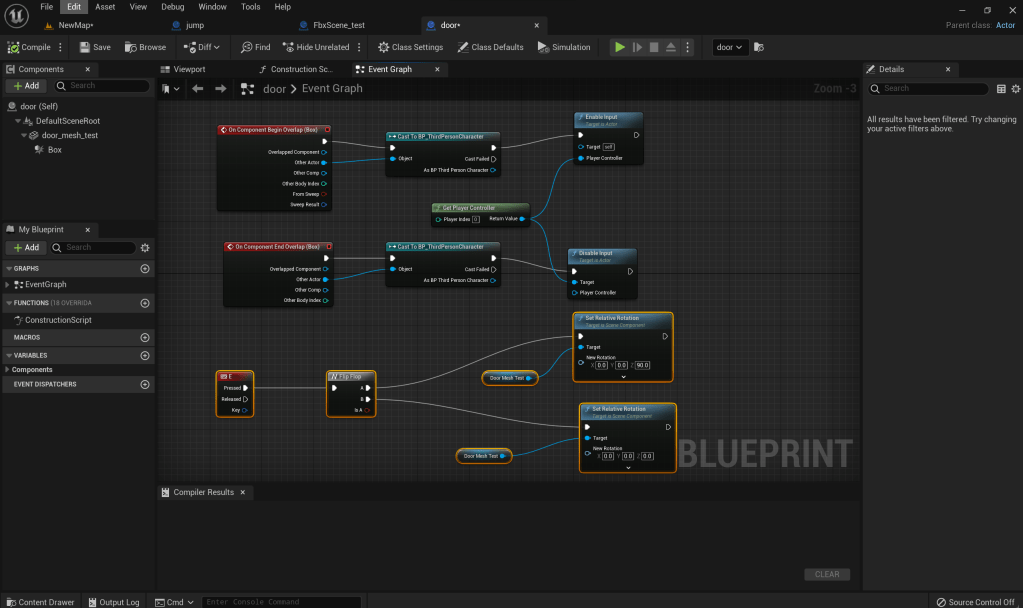
Task: Toggle Simulation mode in the toolbar
Action: pos(564,47)
